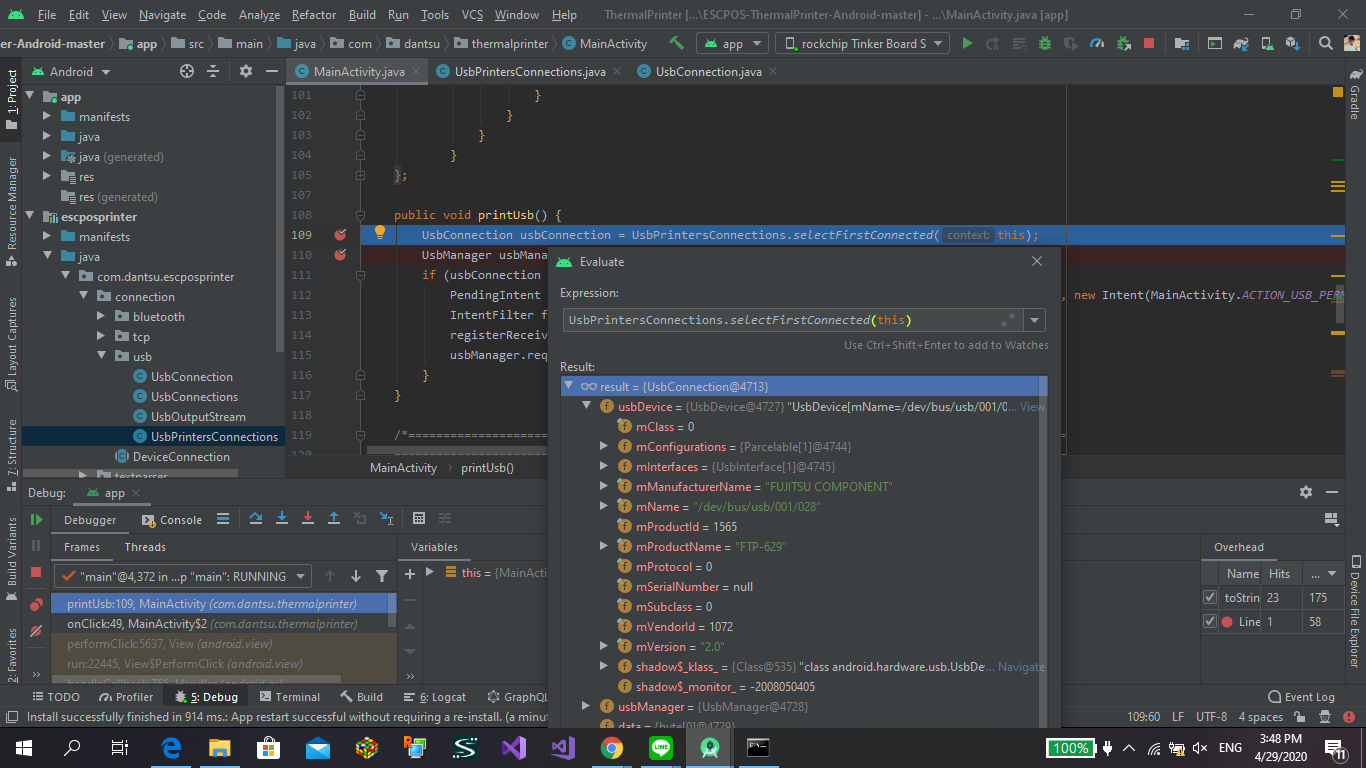
Task: Open Google Chrome from the taskbar
Action: (x=612, y=747)
